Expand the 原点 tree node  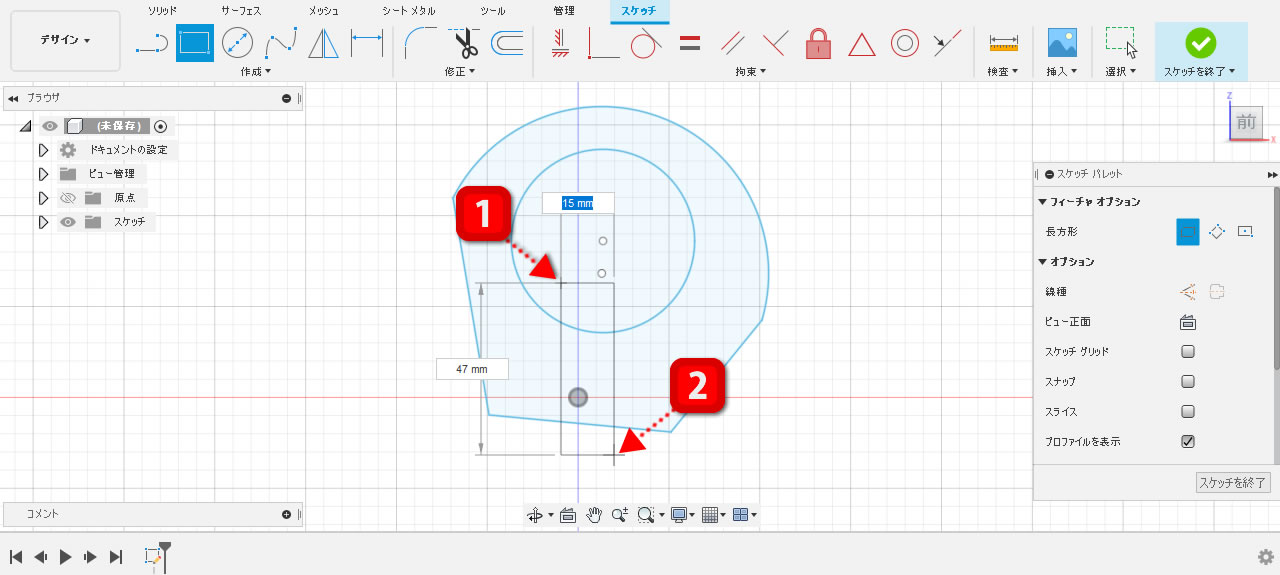[x=43, y=198]
